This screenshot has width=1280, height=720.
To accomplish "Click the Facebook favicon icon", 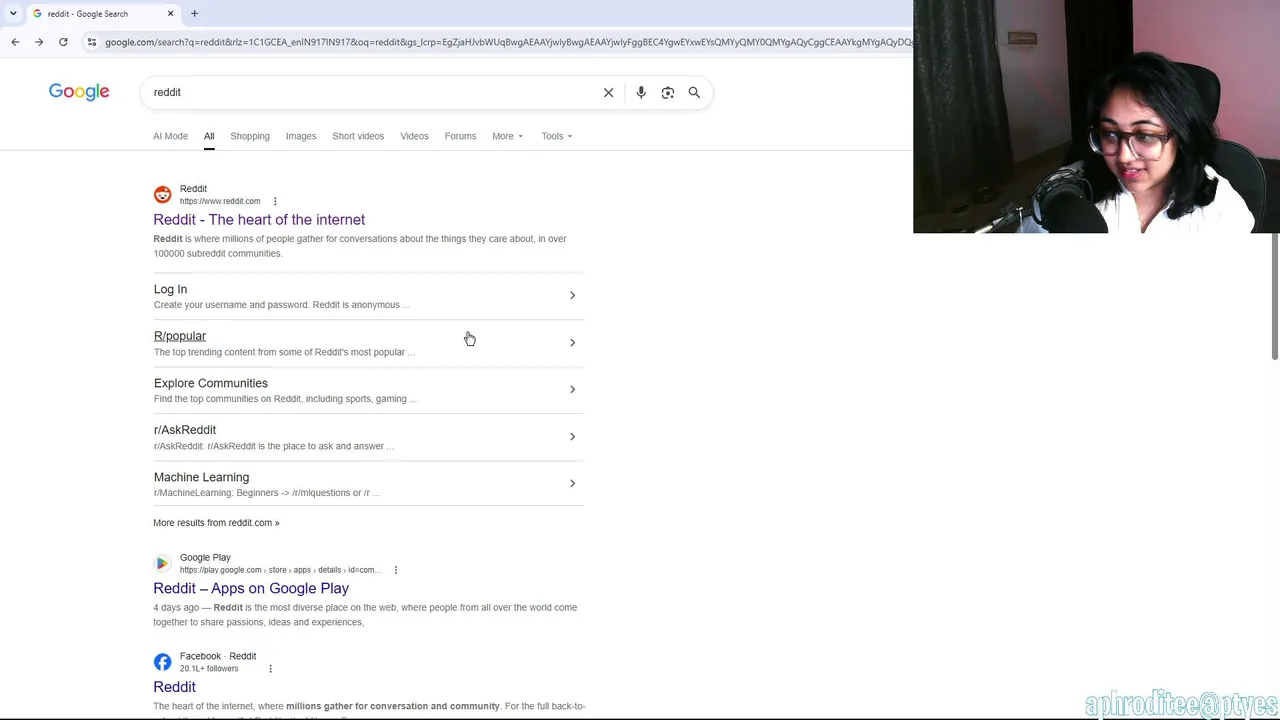I will (162, 662).
